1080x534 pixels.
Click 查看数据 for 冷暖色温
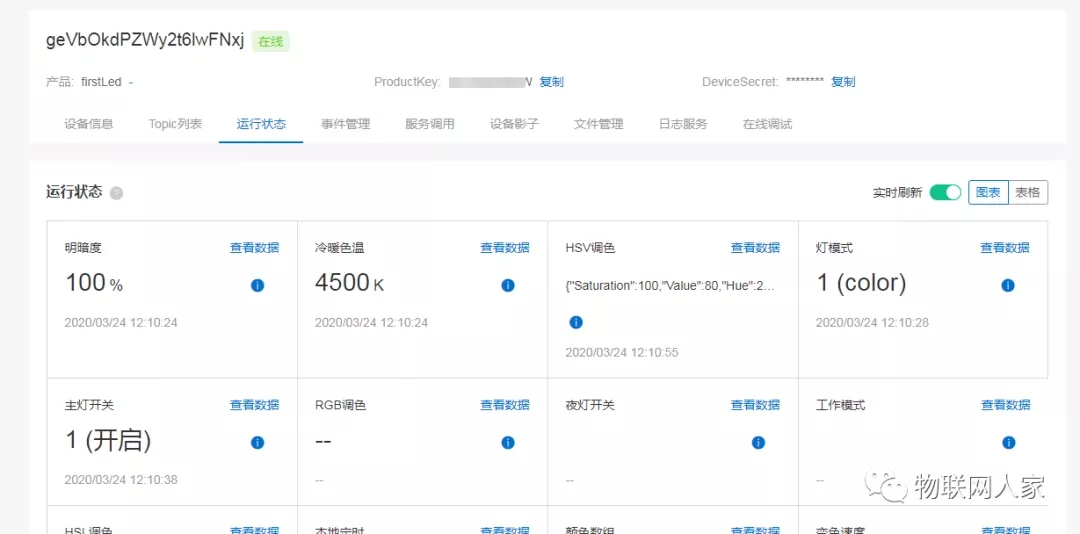[x=505, y=248]
